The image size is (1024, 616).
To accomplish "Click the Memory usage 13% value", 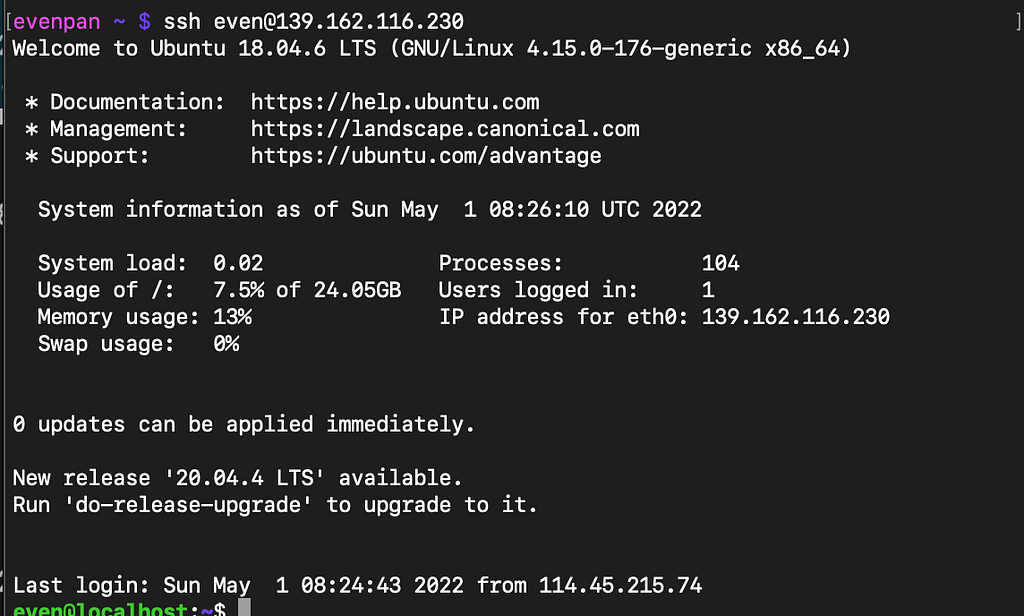I will [232, 317].
